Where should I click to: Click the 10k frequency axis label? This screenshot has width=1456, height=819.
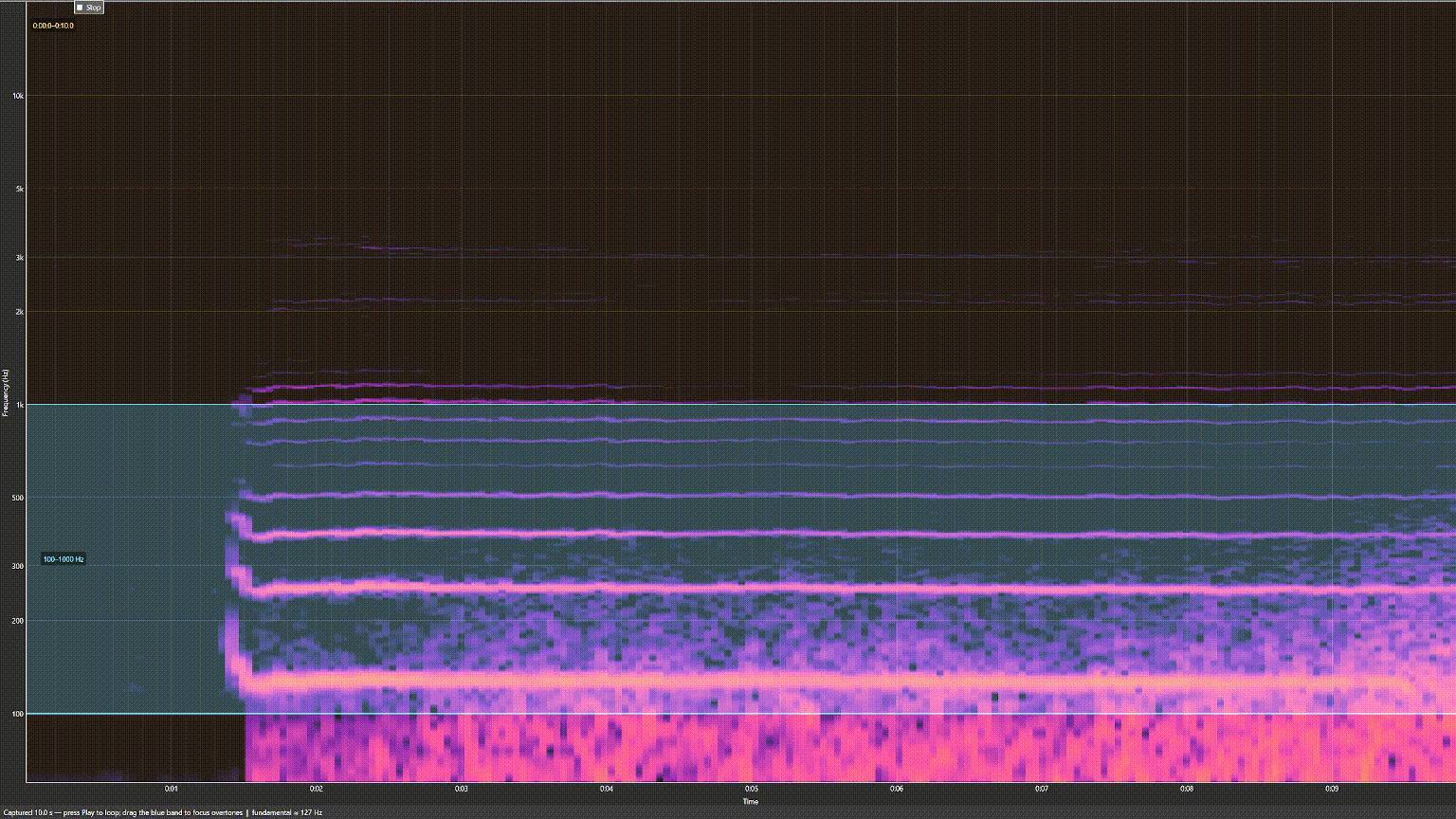[x=18, y=96]
